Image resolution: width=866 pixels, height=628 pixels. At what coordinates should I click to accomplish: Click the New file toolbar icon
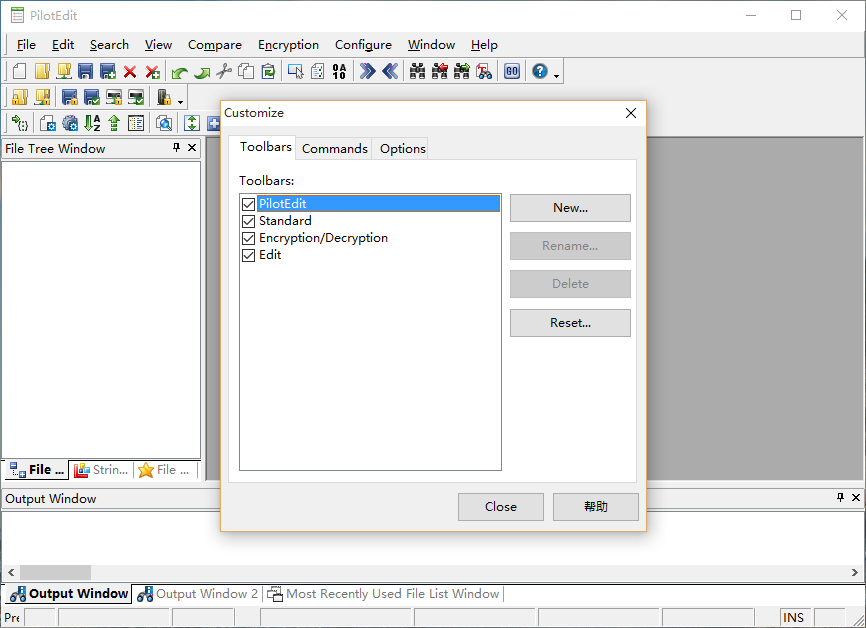19,71
